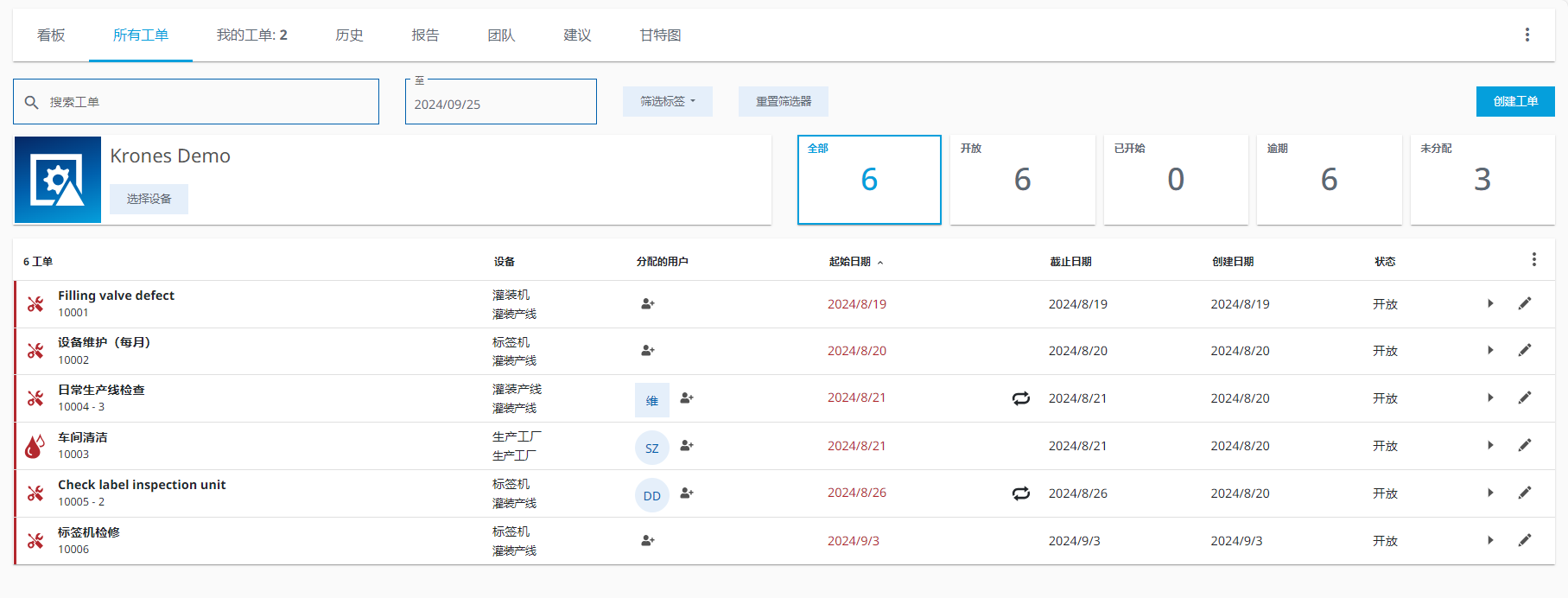The height and width of the screenshot is (598, 1568).
Task: Click the DD user avatar badge
Action: click(x=651, y=495)
